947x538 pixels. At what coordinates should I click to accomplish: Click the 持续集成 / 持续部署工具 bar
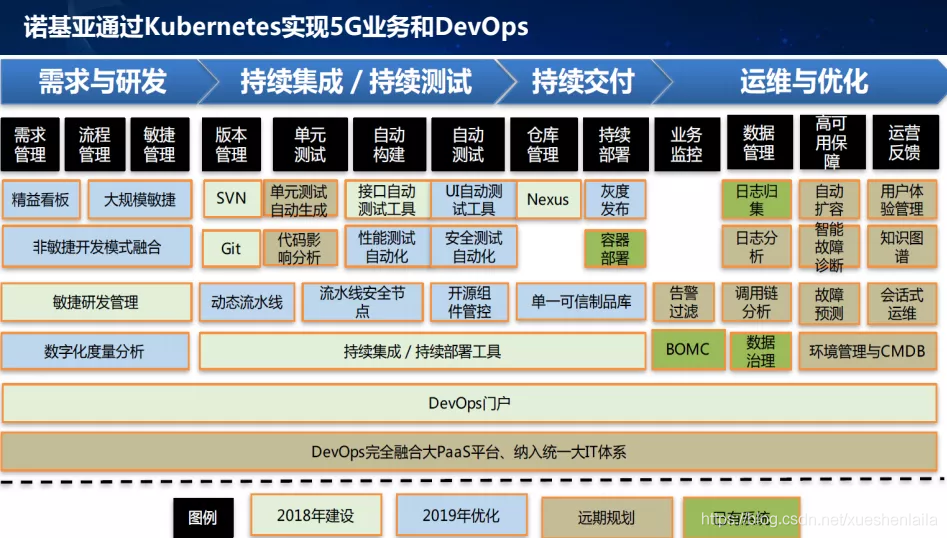tap(422, 351)
